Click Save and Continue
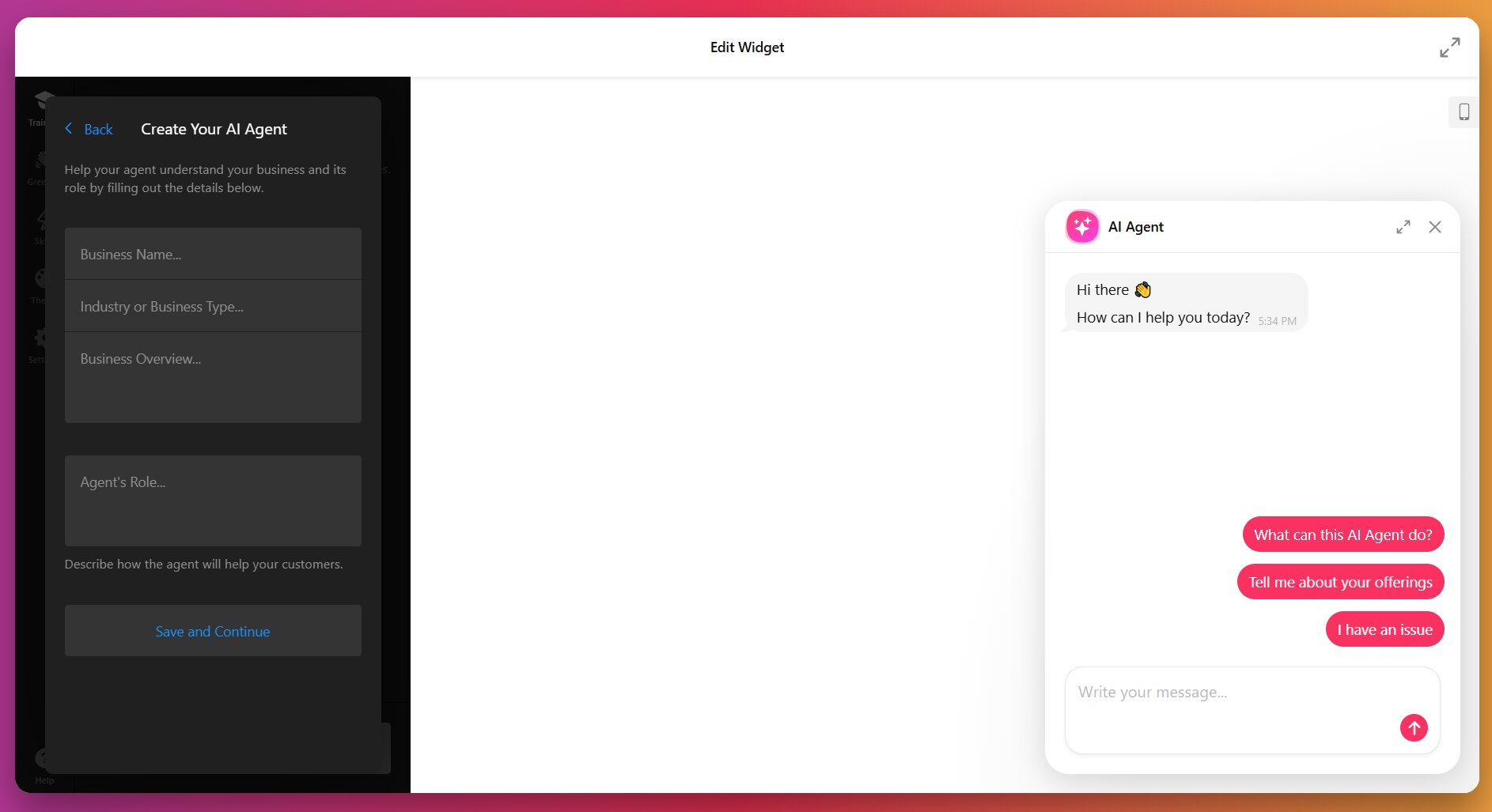 (x=212, y=631)
